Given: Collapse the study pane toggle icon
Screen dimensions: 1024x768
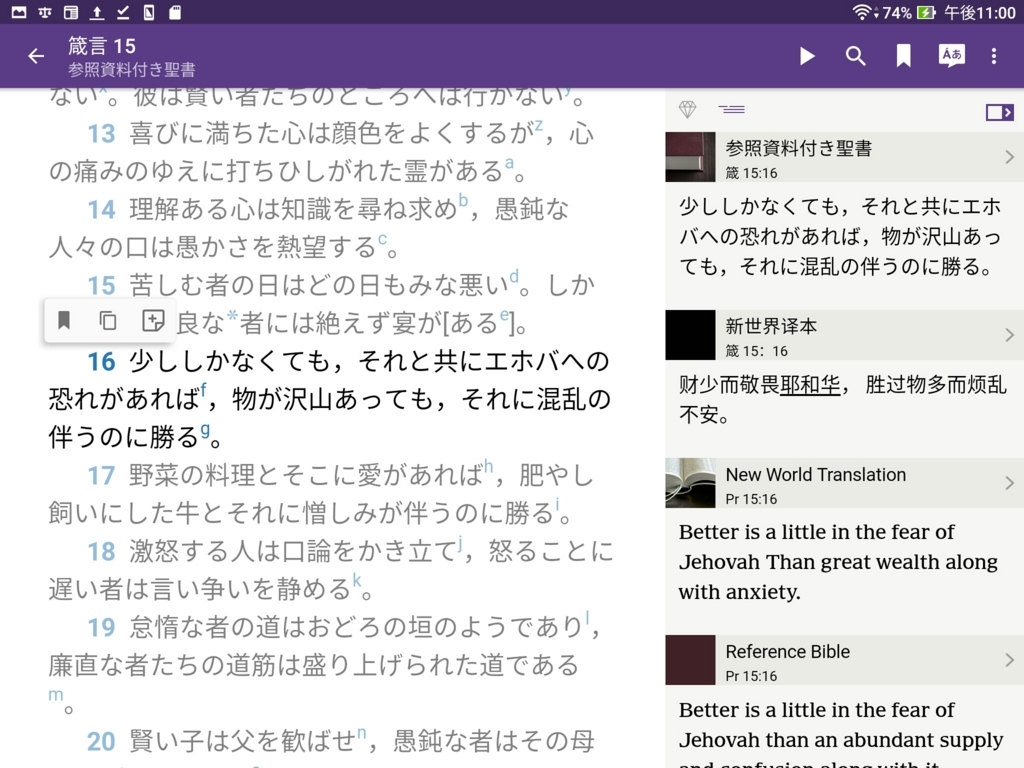Looking at the screenshot, I should pyautogui.click(x=999, y=112).
